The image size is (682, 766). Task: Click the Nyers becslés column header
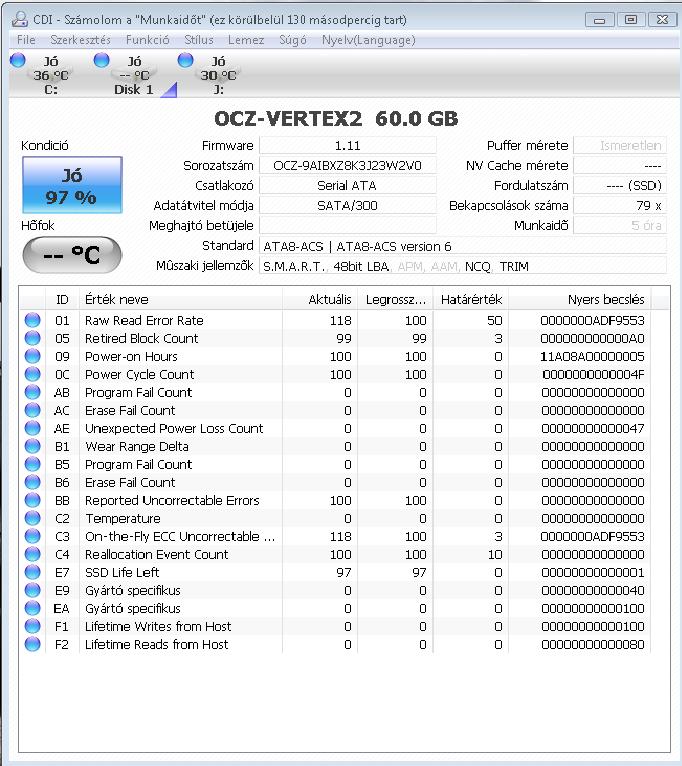(x=579, y=299)
